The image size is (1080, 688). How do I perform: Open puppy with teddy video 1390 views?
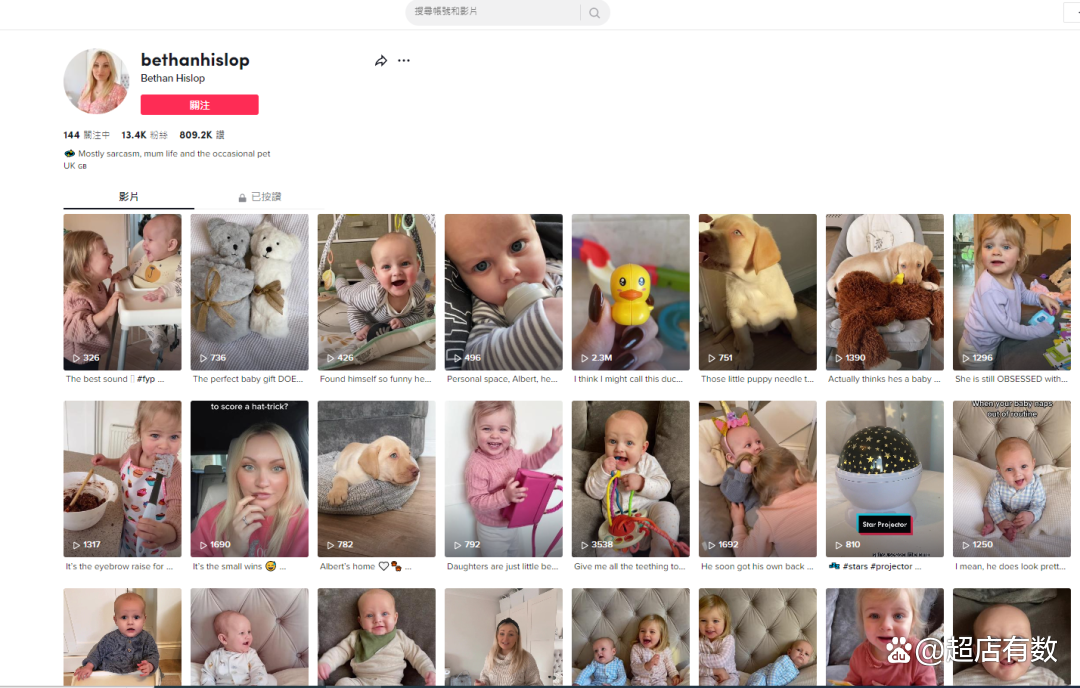[x=885, y=292]
